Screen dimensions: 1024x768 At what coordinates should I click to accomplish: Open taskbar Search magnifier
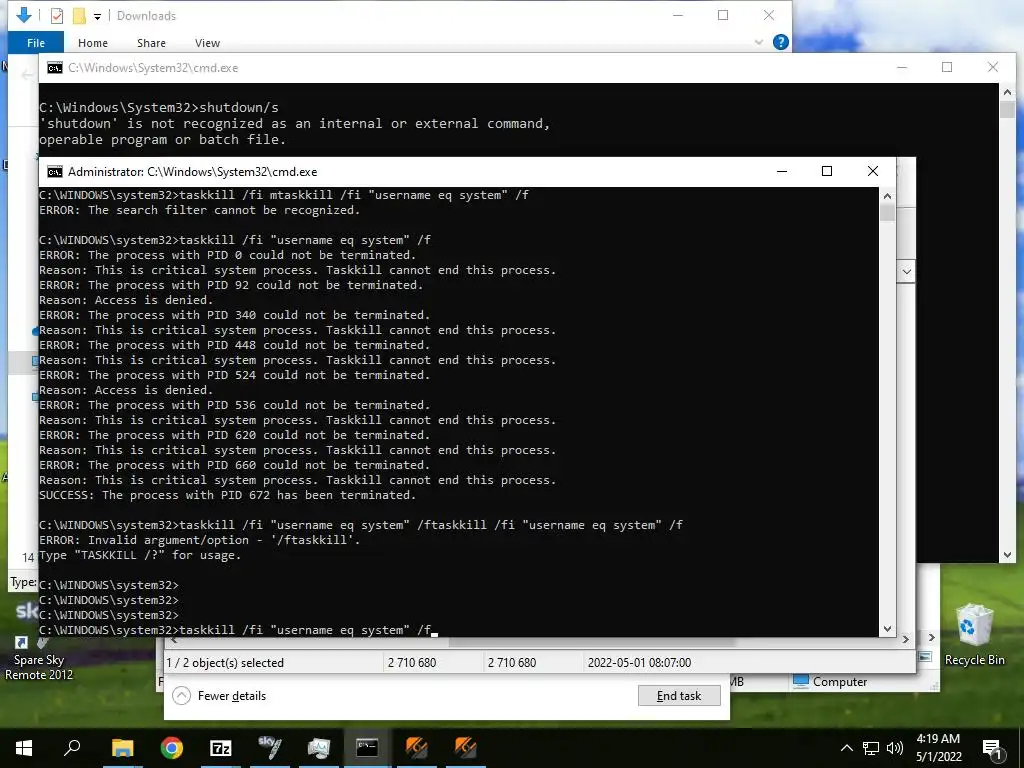(72, 748)
